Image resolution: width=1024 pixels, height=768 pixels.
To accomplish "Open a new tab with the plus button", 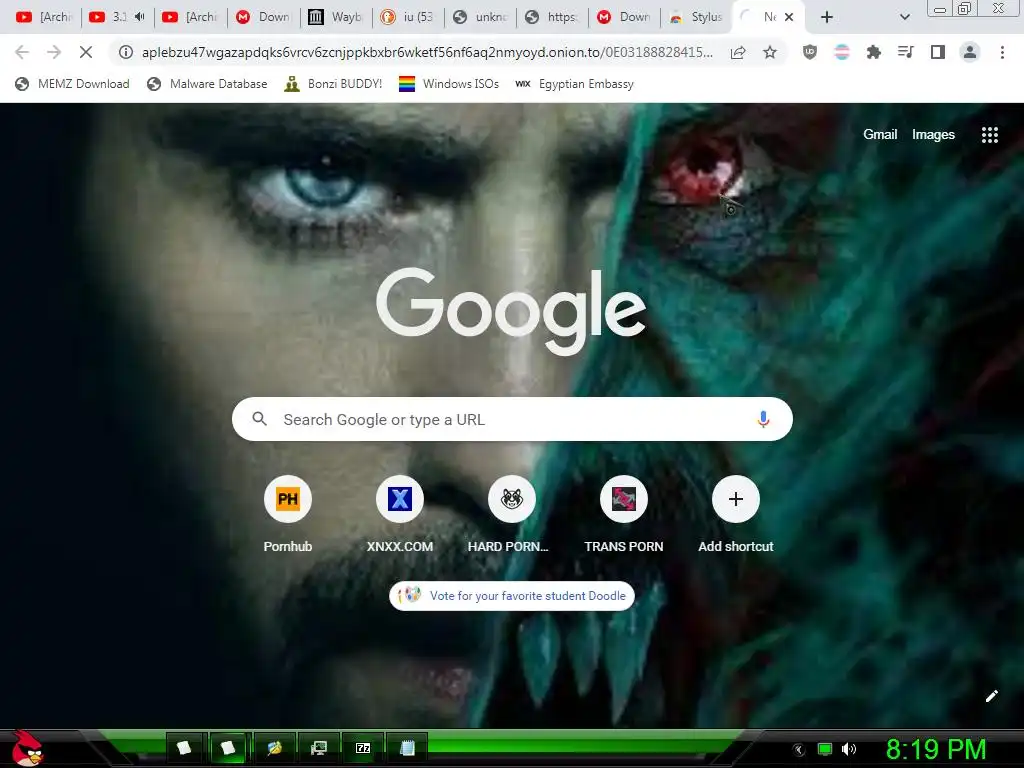I will (x=827, y=17).
